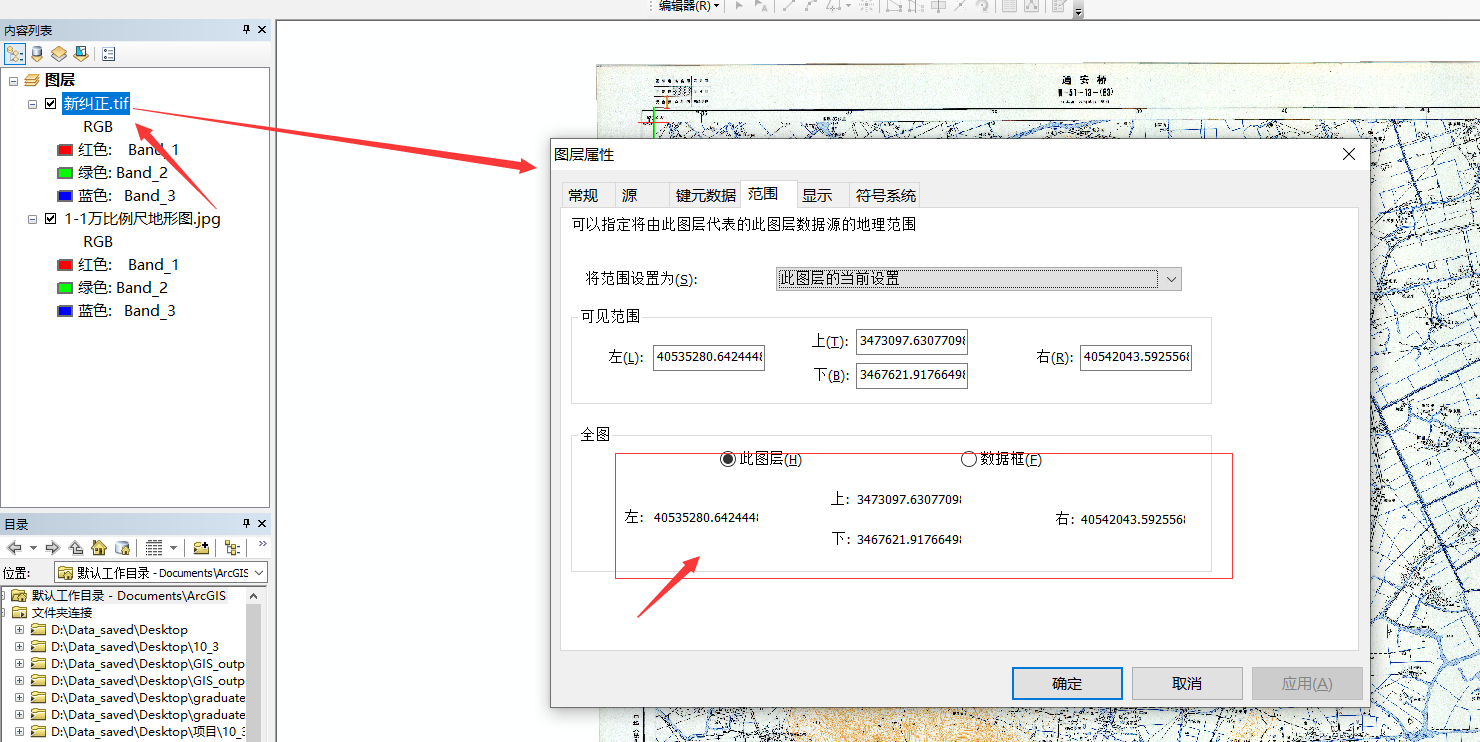
Task: Click 上(T) extent input field
Action: (x=912, y=342)
